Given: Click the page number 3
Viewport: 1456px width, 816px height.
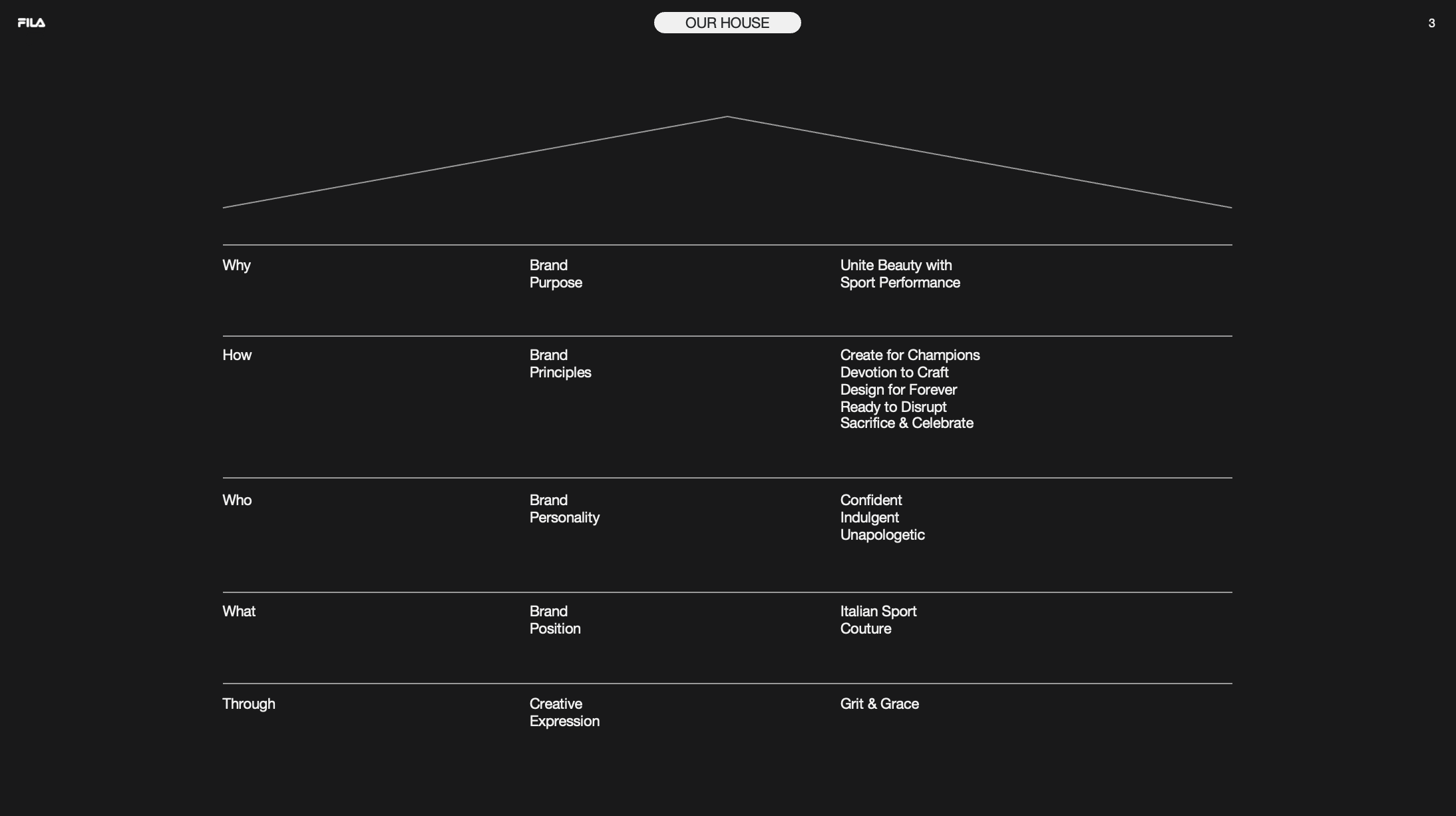Looking at the screenshot, I should tap(1431, 23).
